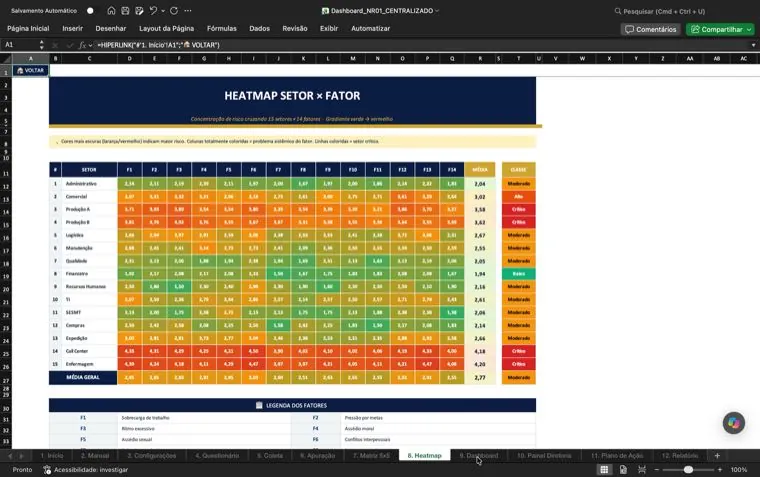Viewport: 760px width, 477px height.
Task: Add a new sheet with plus button
Action: click(x=717, y=456)
